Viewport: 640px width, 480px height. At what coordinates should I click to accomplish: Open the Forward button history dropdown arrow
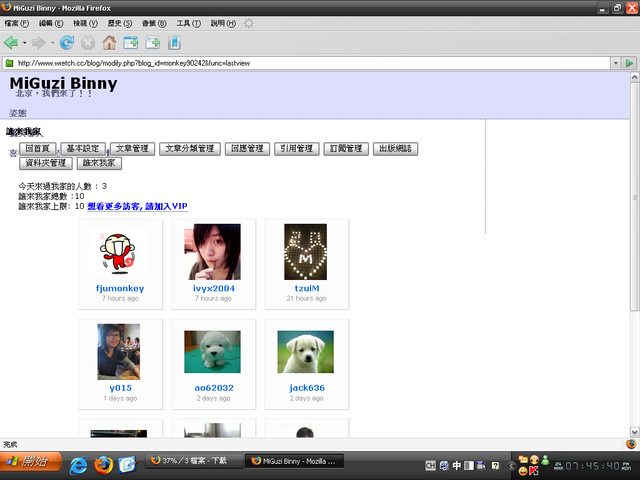pos(52,42)
